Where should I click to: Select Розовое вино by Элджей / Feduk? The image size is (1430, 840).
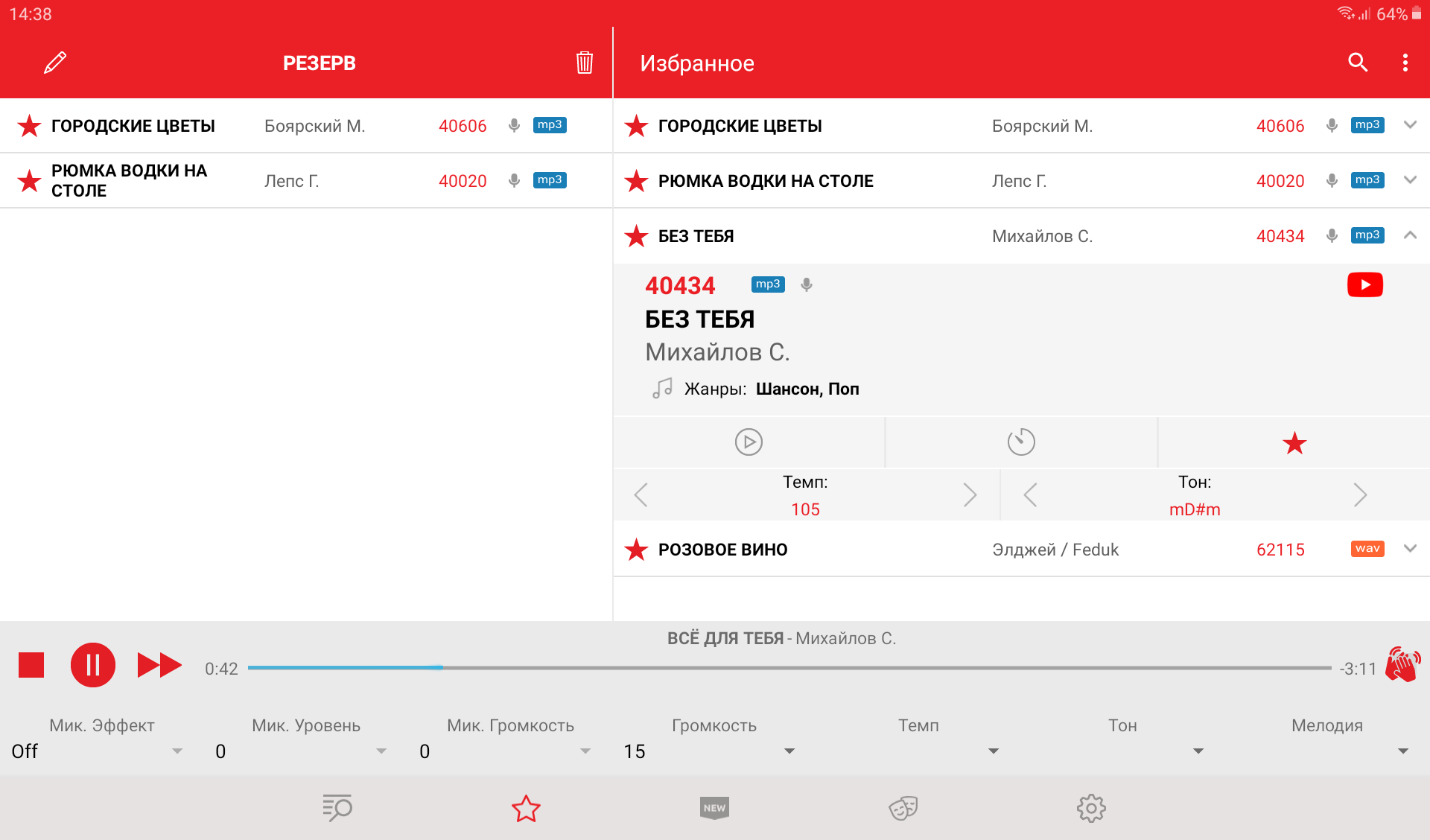tap(1022, 550)
